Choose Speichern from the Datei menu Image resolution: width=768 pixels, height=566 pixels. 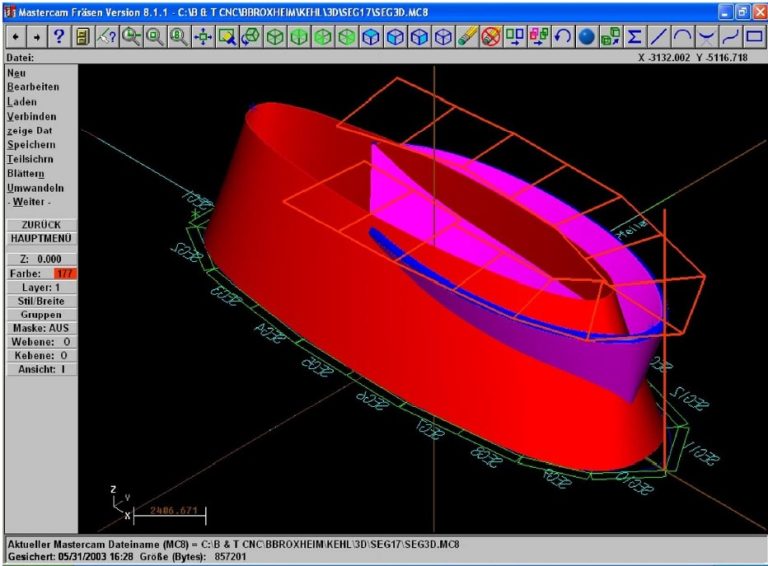pyautogui.click(x=31, y=145)
